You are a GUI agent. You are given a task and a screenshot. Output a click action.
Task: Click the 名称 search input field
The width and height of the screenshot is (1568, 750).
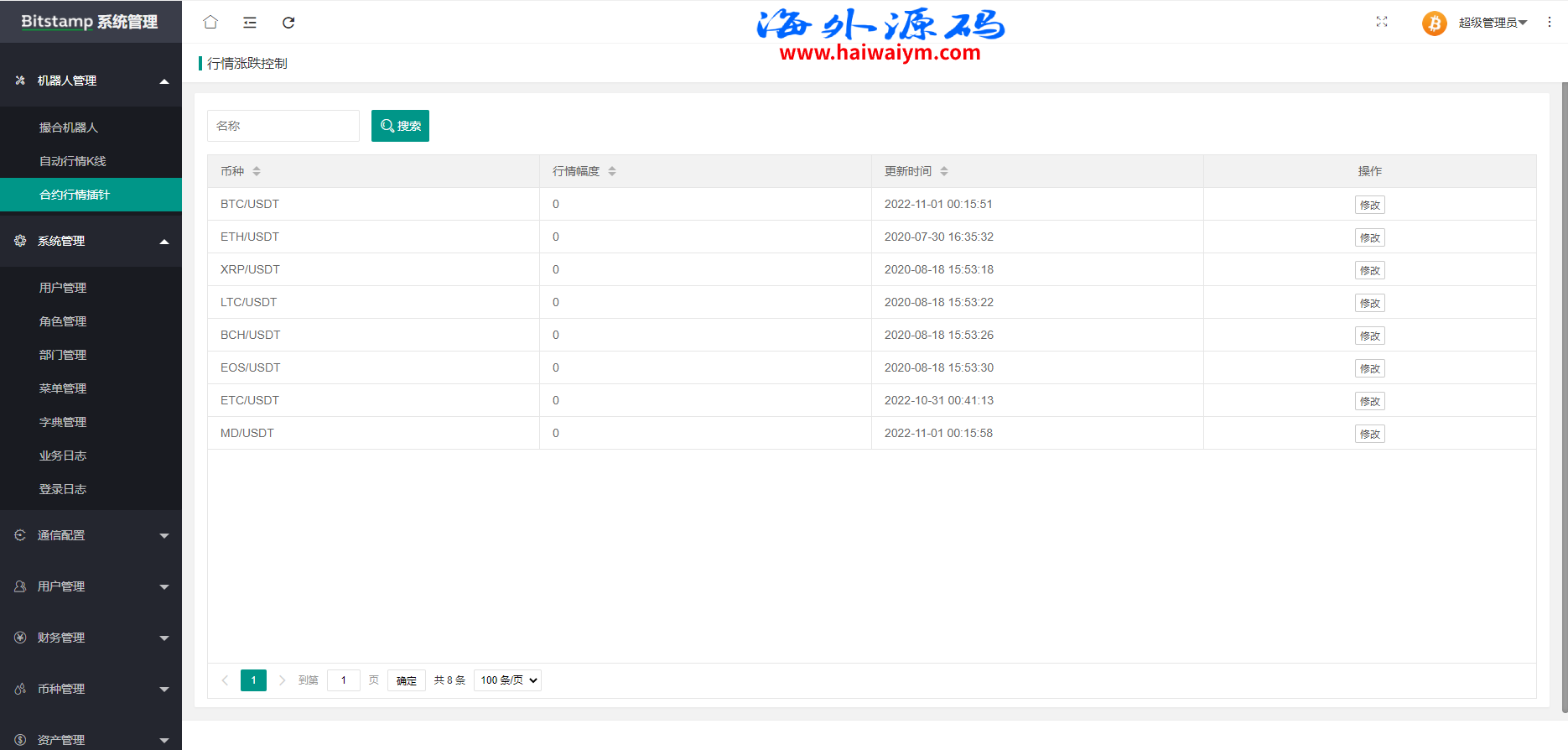point(283,126)
